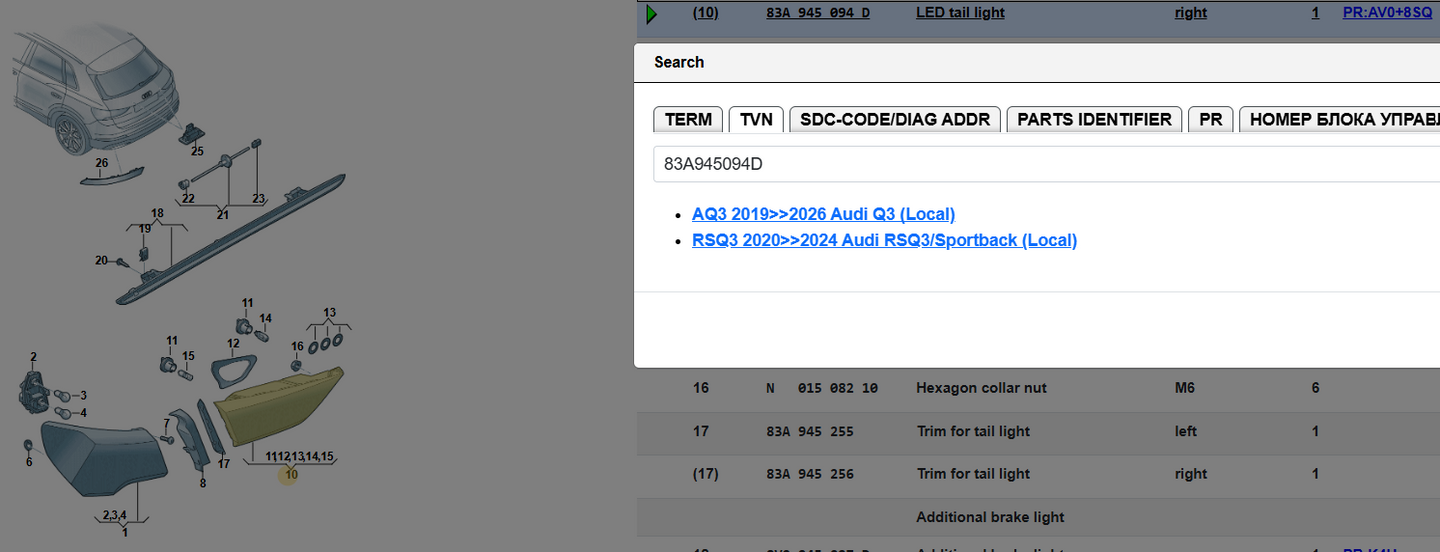Click the highlighted inner tail light part in the diagram

(280, 405)
